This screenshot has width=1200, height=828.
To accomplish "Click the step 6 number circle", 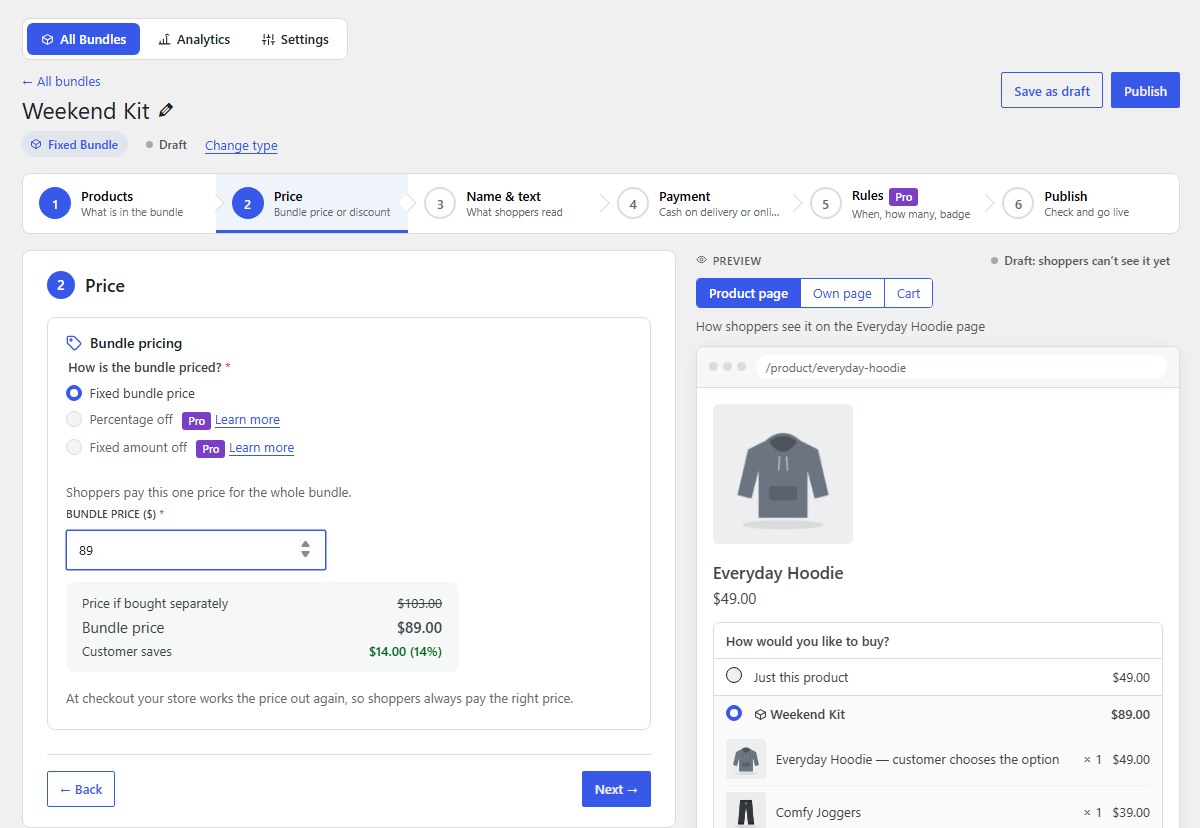I will tap(1018, 204).
